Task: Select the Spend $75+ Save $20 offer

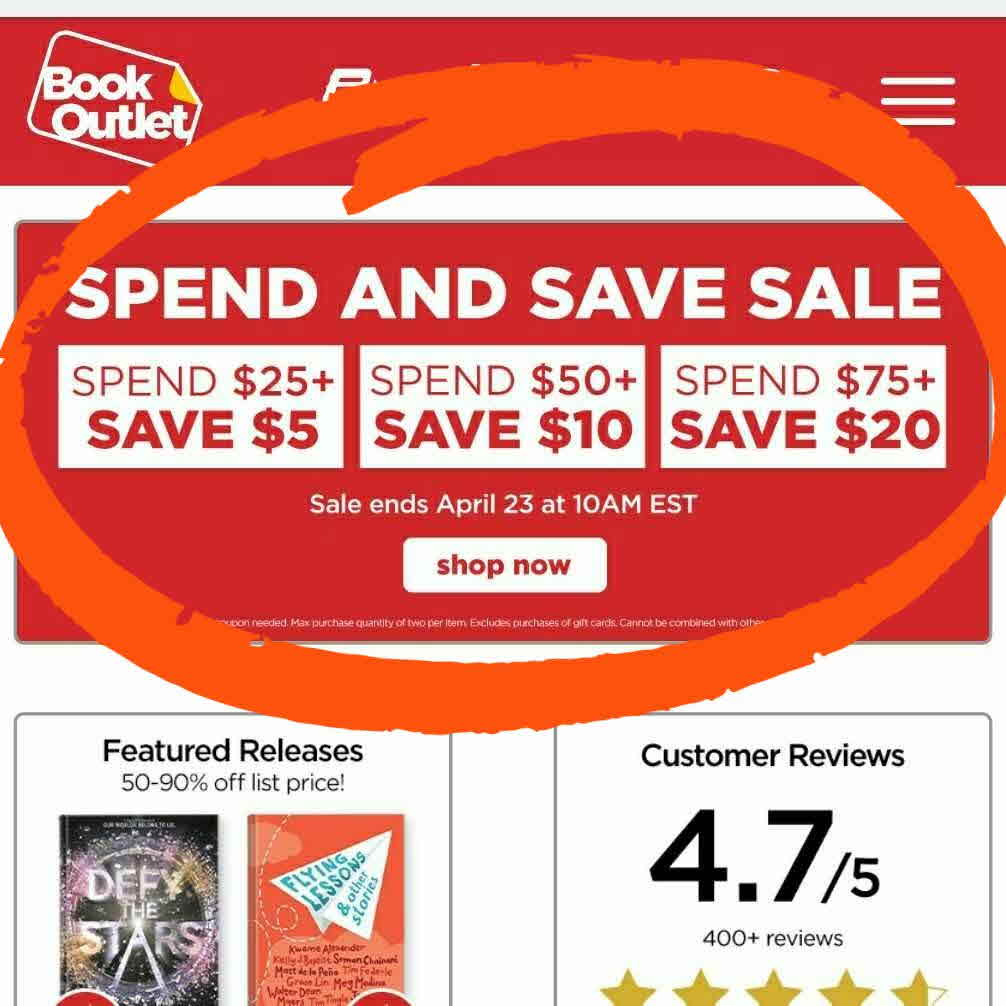Action: tap(803, 406)
